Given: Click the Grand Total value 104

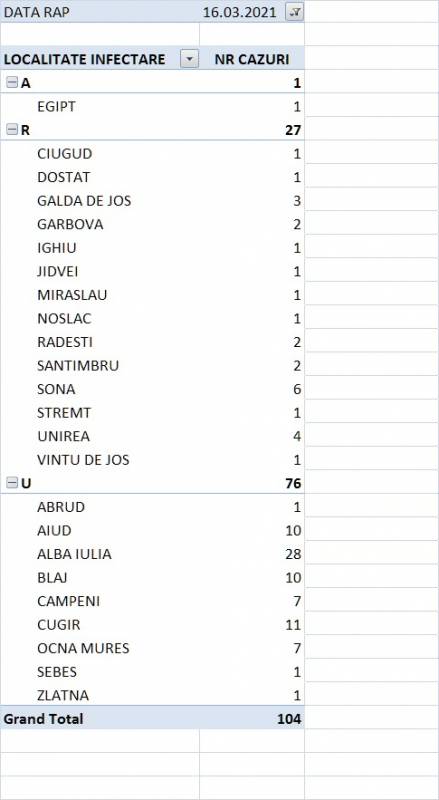Looking at the screenshot, I should tap(289, 719).
